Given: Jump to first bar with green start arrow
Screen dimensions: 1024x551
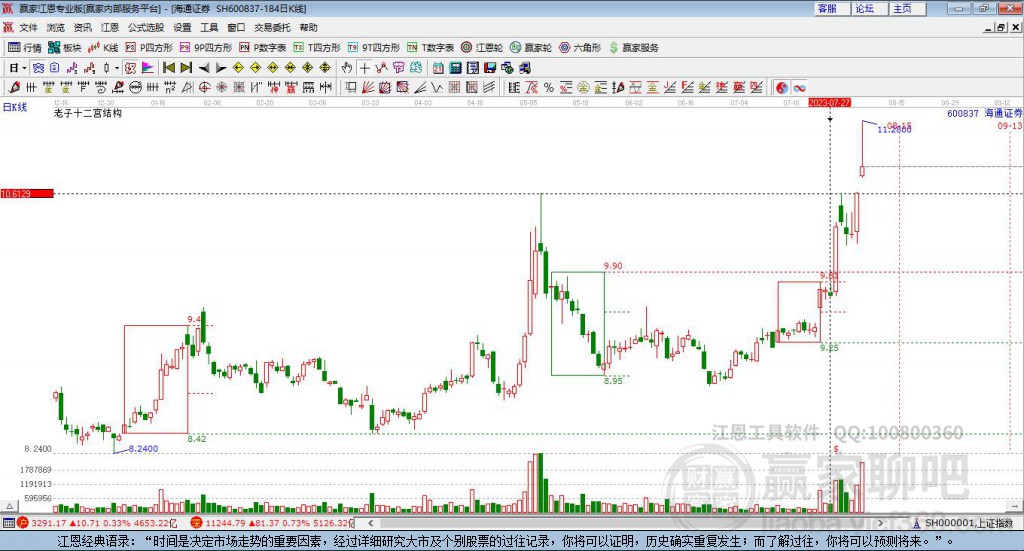Looking at the screenshot, I should coord(168,68).
